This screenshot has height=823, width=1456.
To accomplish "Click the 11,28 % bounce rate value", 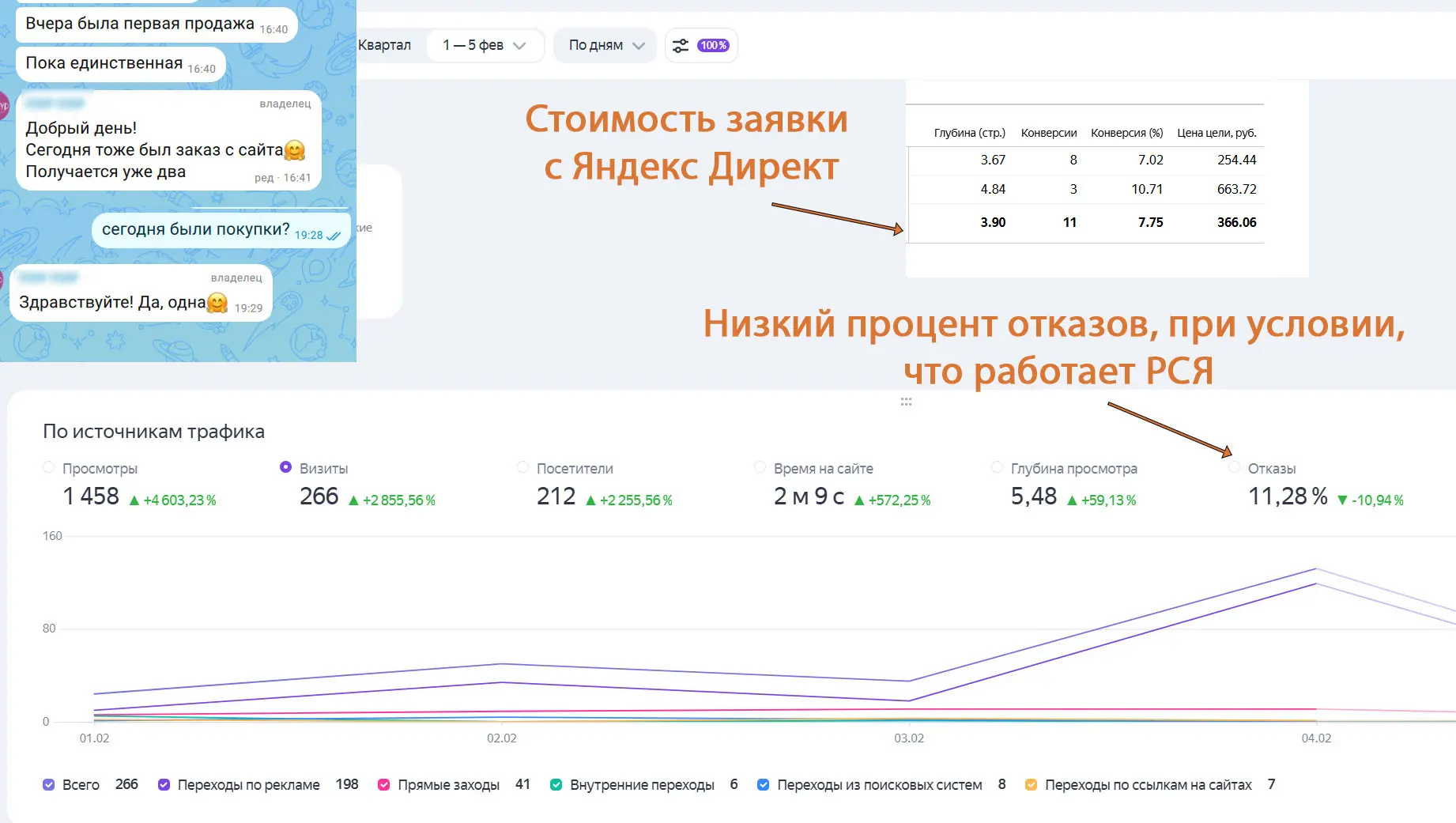I will [1288, 496].
